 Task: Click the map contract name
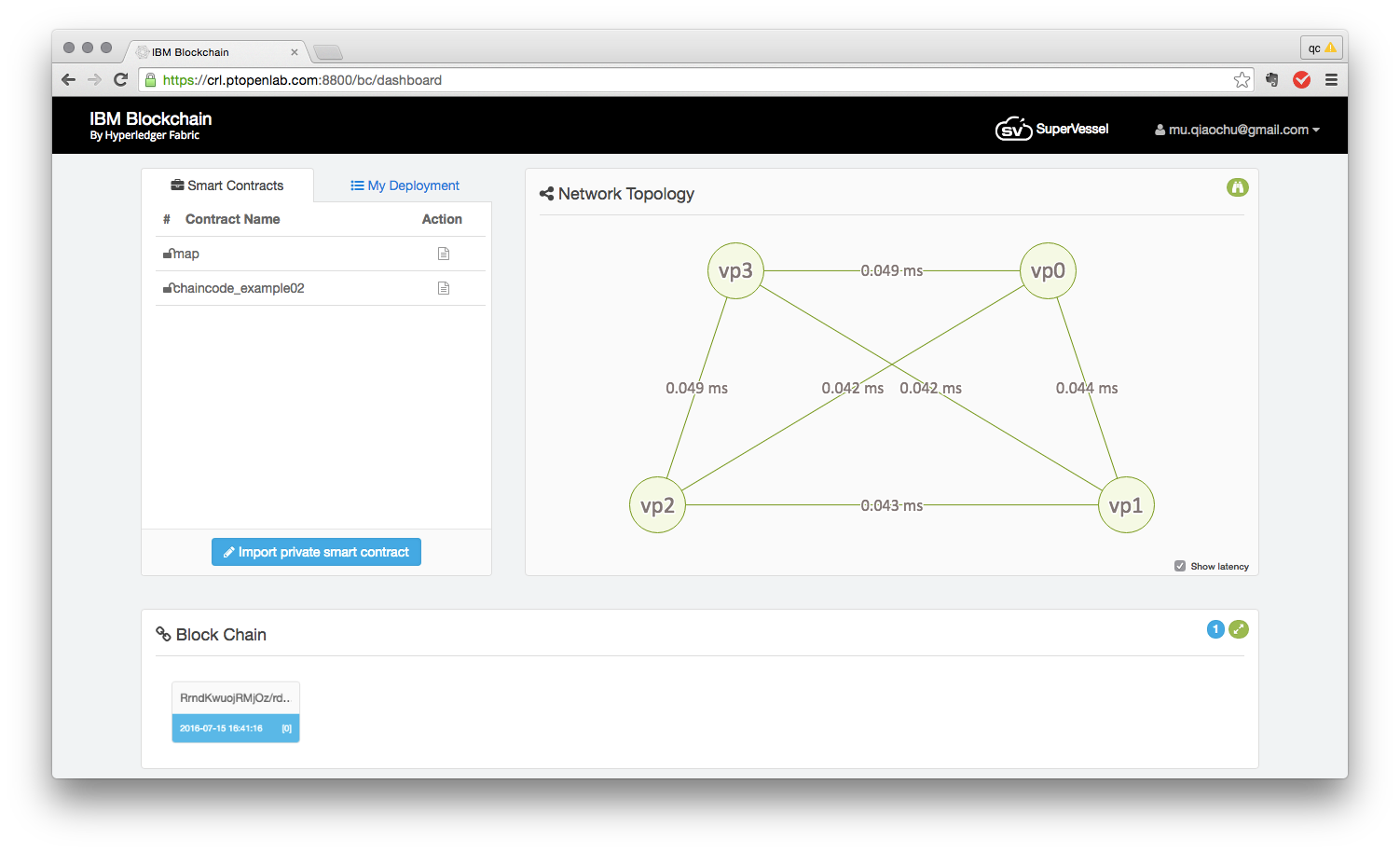click(x=185, y=254)
